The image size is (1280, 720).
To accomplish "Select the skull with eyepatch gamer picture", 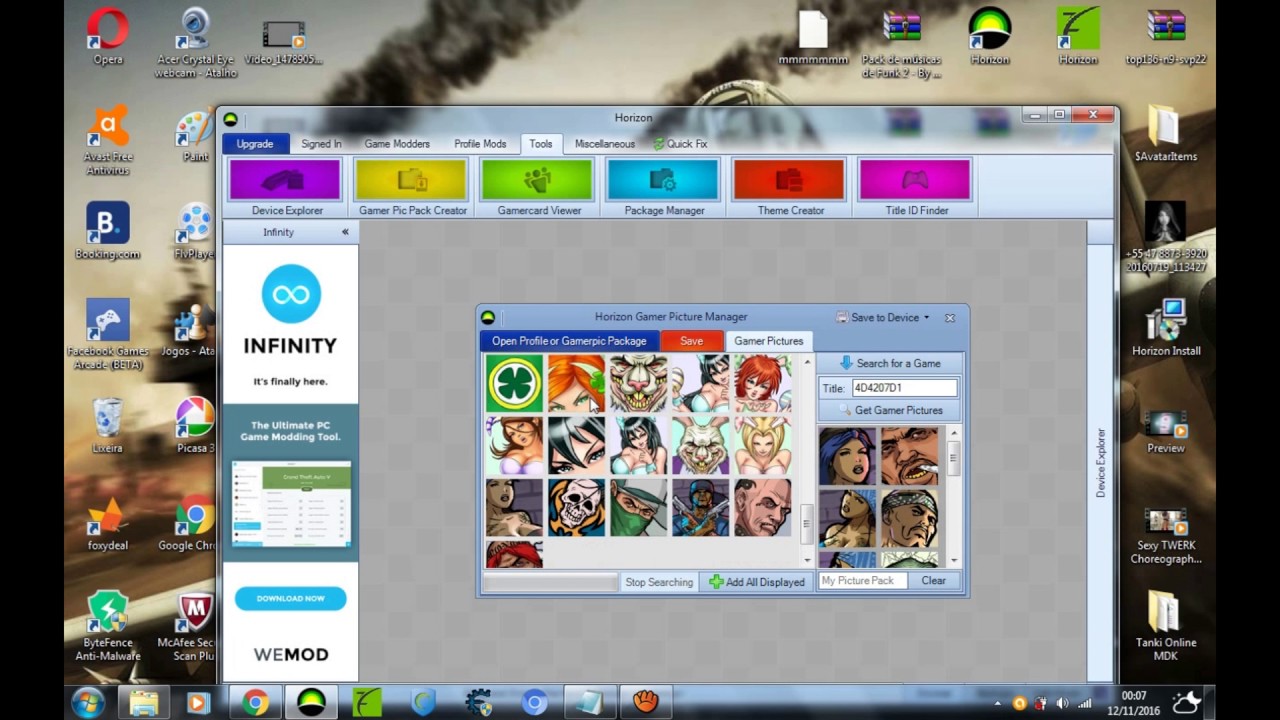I will coord(576,507).
